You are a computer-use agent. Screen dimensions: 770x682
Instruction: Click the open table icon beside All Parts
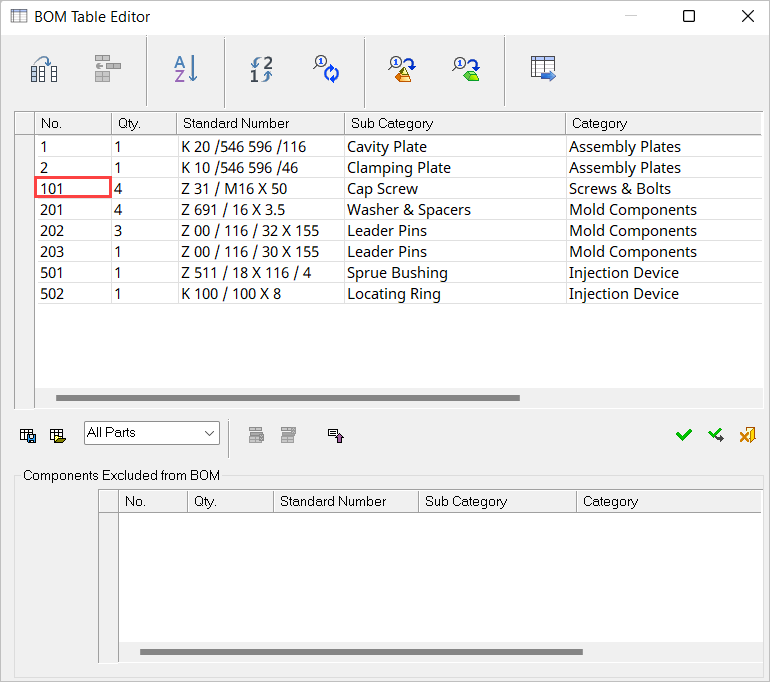click(x=58, y=435)
